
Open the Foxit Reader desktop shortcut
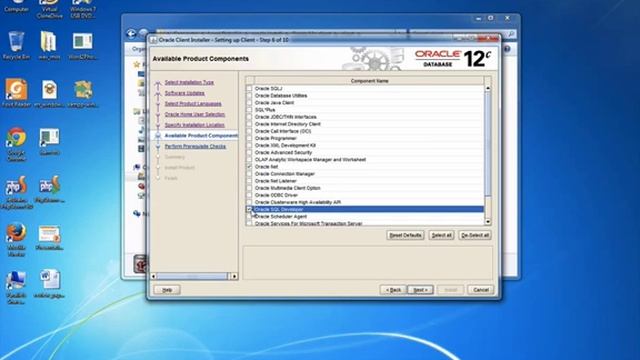(x=16, y=93)
